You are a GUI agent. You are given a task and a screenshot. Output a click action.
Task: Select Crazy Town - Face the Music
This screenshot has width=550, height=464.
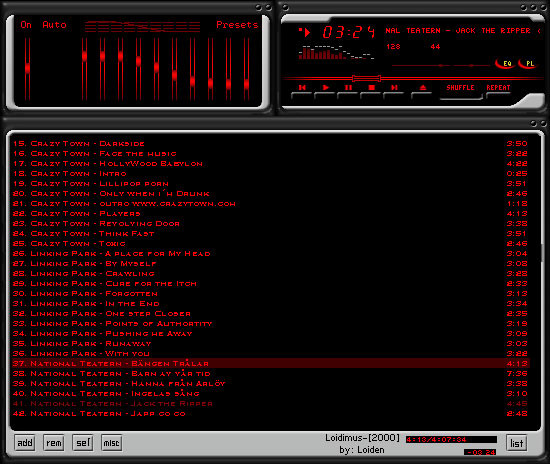coord(270,154)
